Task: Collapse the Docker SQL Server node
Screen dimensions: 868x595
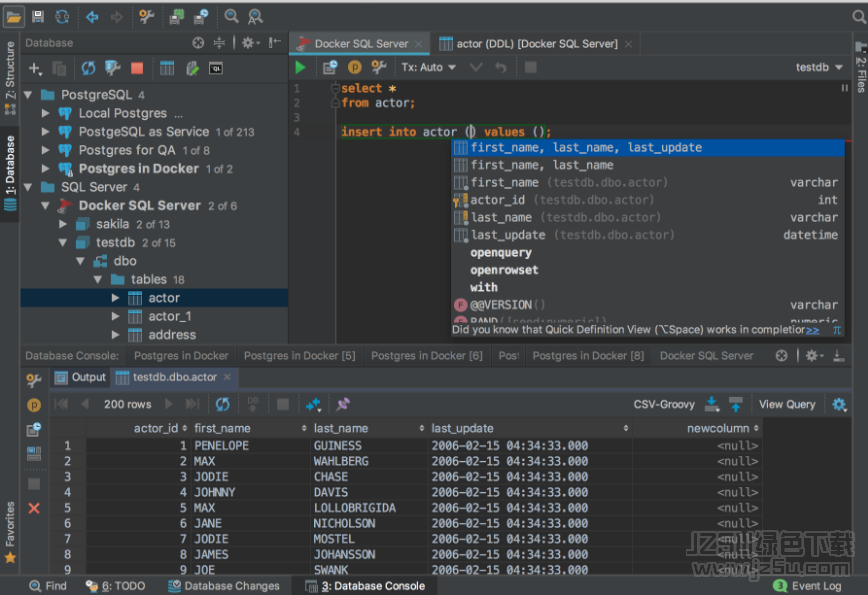Action: [x=46, y=205]
